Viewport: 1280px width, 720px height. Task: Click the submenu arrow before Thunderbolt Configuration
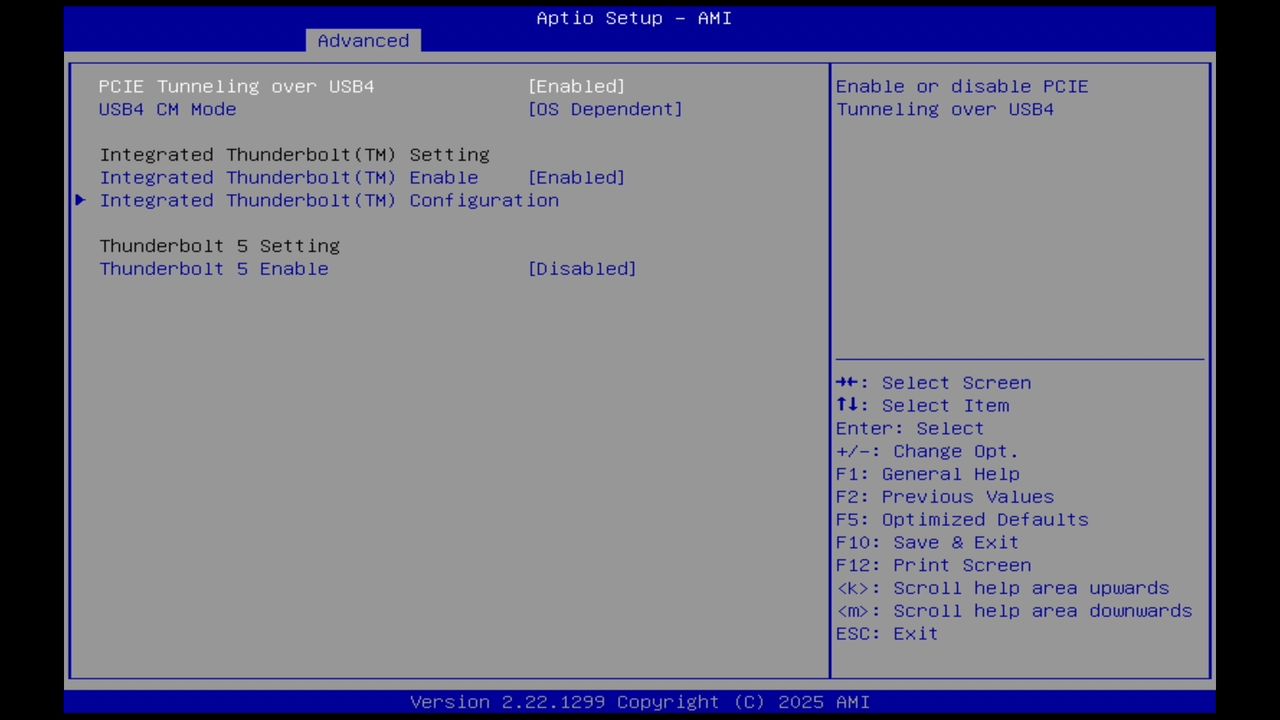(x=80, y=200)
